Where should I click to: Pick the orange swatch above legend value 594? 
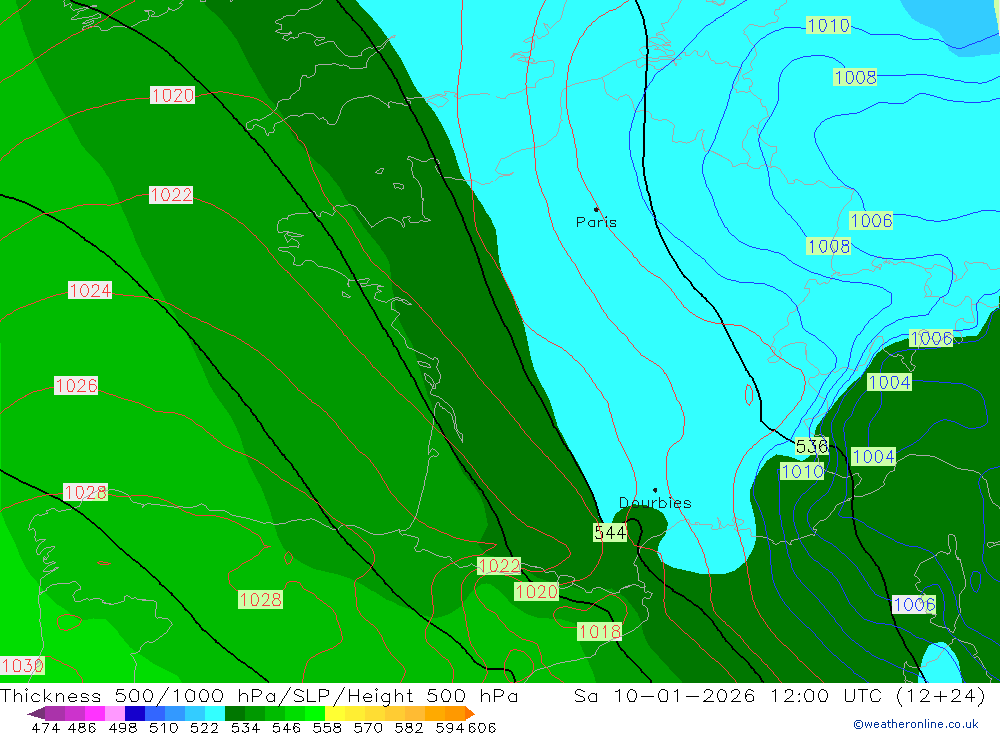(x=455, y=713)
